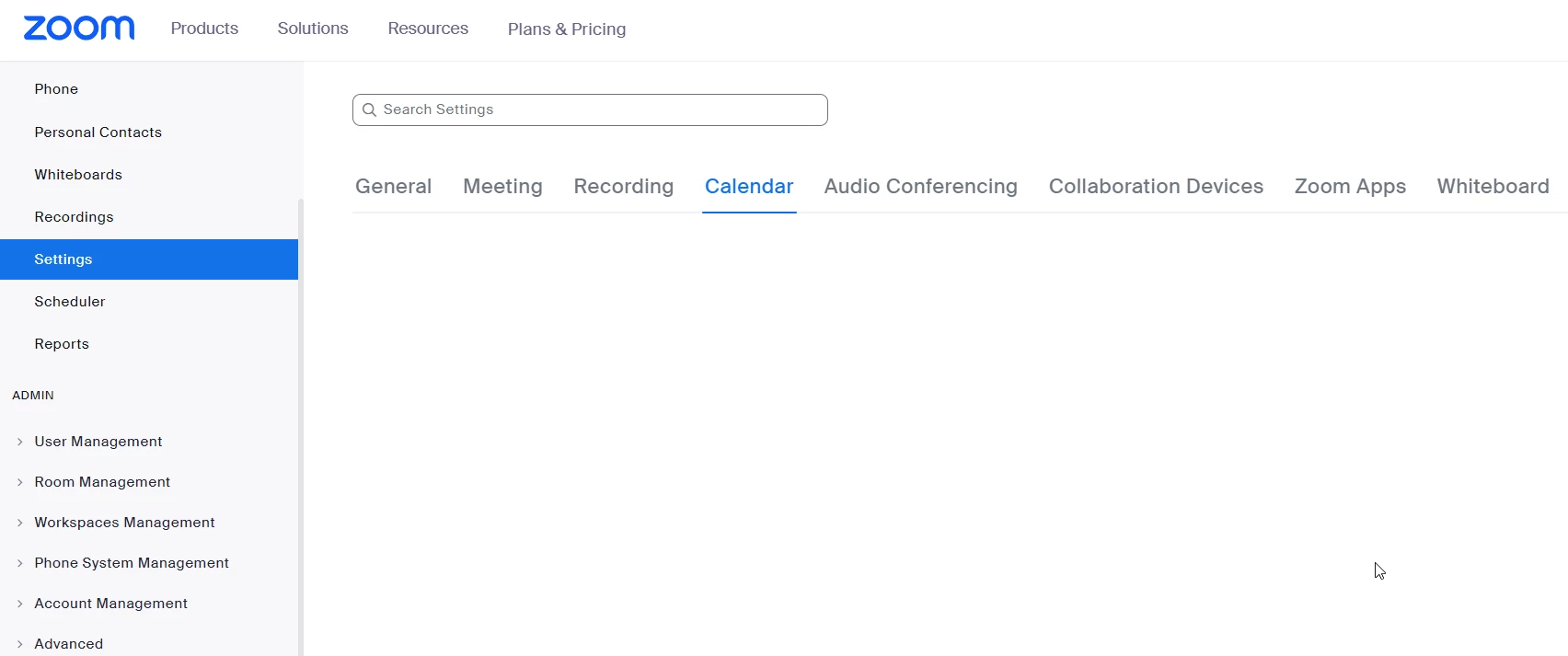Click the search magnifier icon

pyautogui.click(x=369, y=109)
